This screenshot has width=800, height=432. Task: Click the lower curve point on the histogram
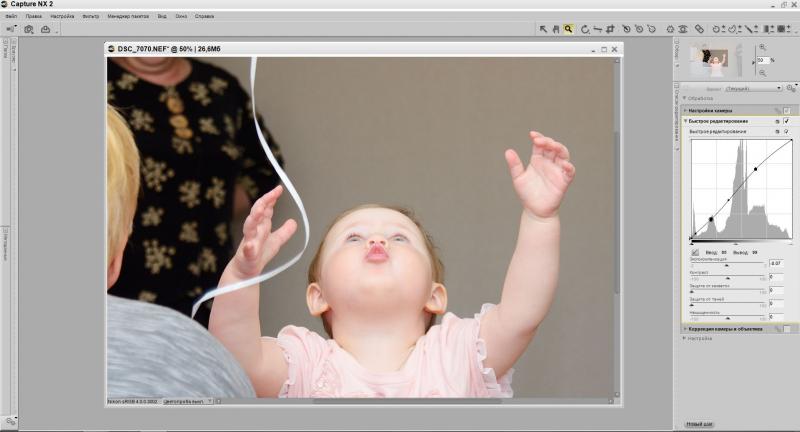(x=711, y=219)
